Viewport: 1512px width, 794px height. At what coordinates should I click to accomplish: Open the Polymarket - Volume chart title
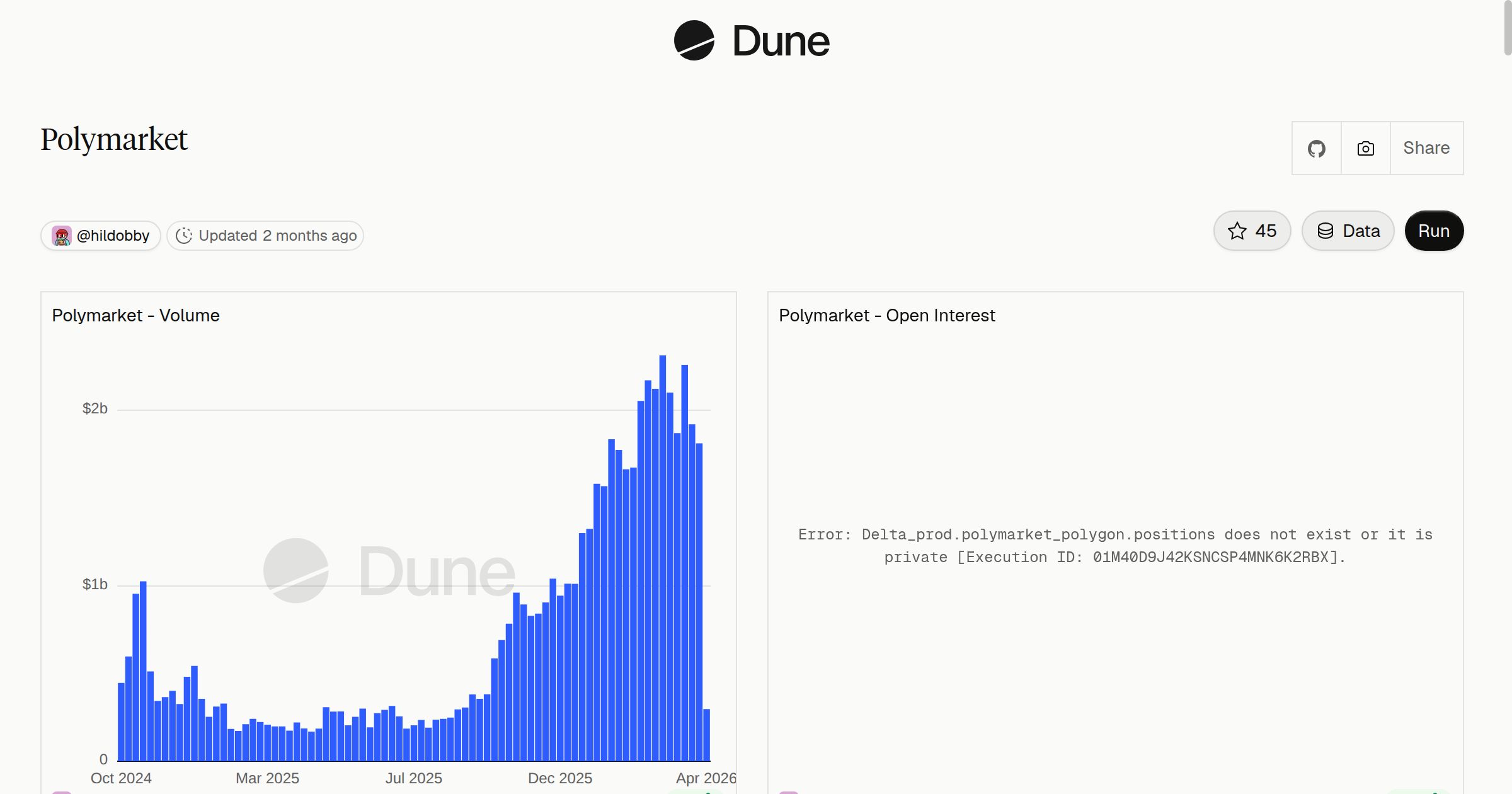135,315
